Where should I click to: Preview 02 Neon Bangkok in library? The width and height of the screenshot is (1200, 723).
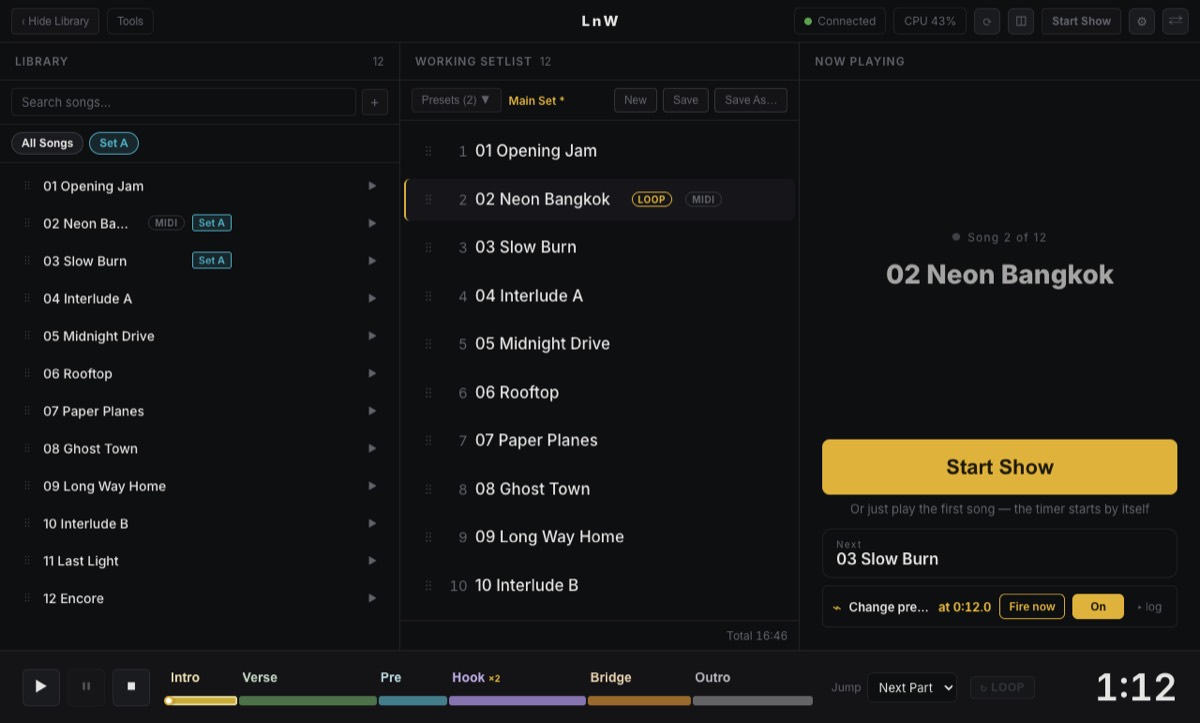click(372, 223)
